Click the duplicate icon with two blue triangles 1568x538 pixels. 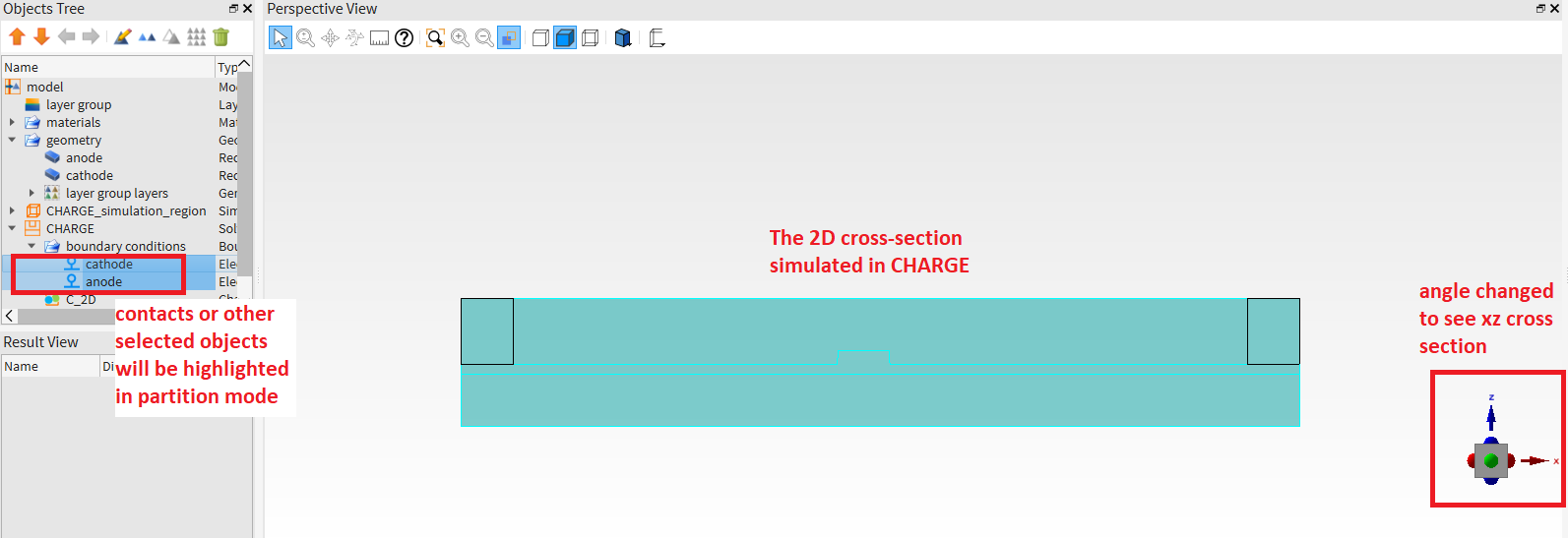(x=147, y=37)
